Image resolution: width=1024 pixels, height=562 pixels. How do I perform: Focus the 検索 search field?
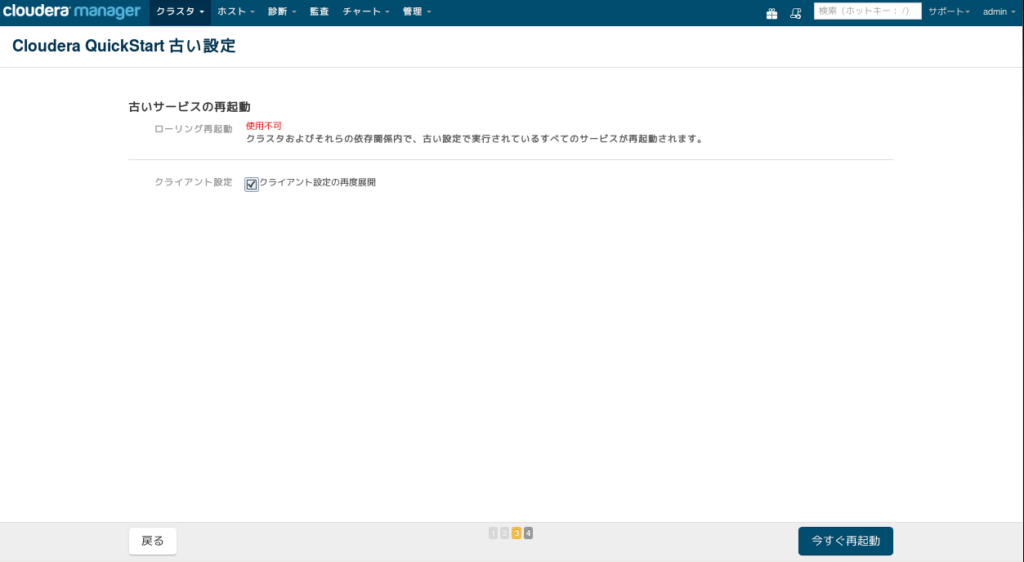(x=867, y=11)
